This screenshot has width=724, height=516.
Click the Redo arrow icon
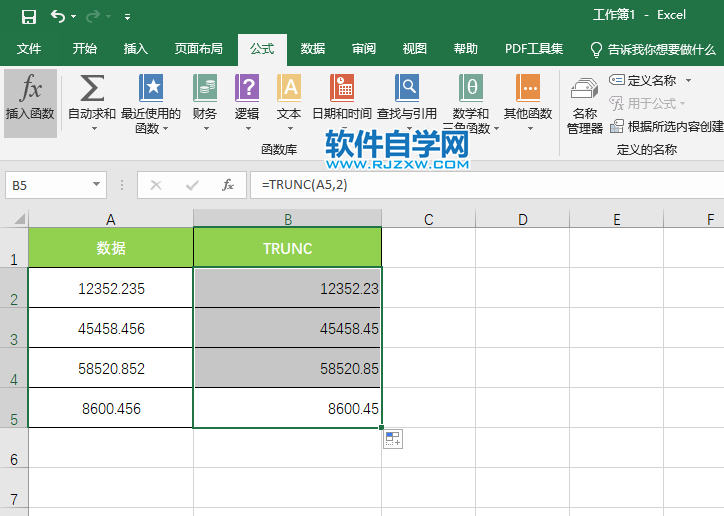tap(93, 17)
